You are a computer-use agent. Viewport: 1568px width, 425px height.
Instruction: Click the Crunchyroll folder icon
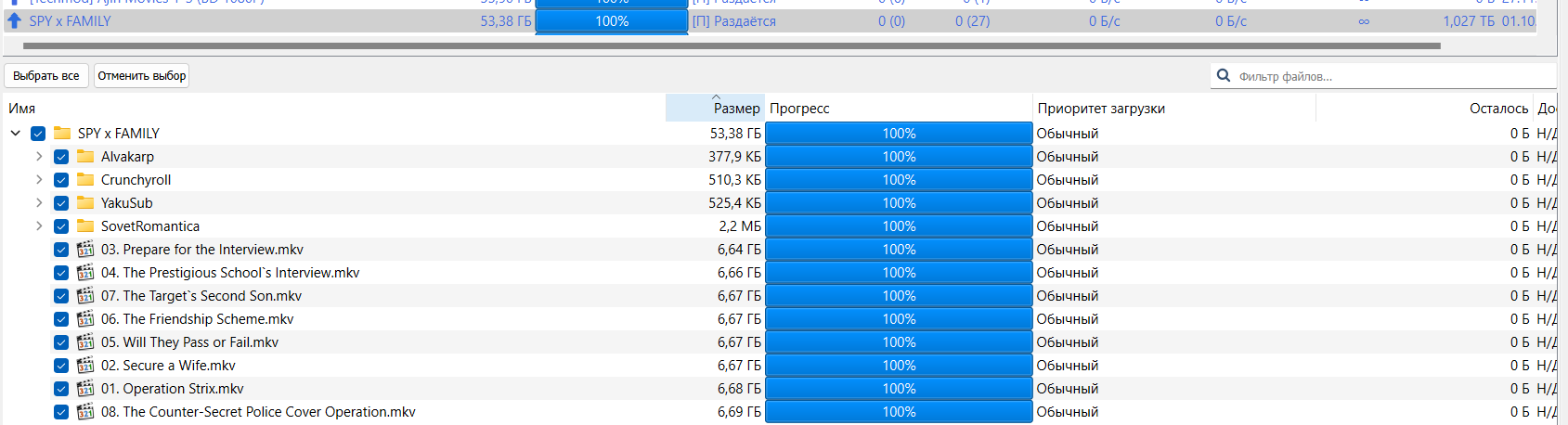point(85,180)
